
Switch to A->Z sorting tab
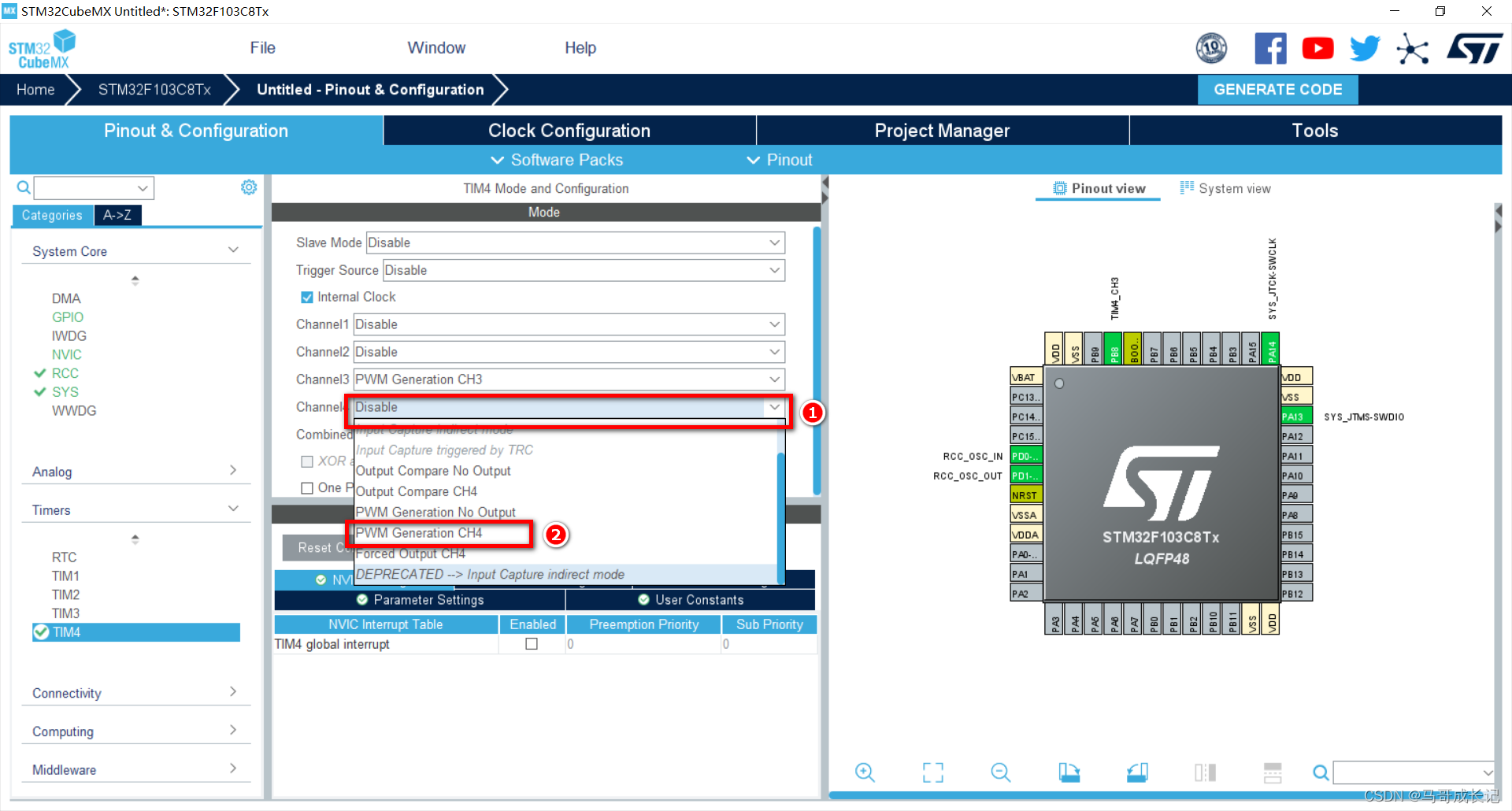pos(117,215)
